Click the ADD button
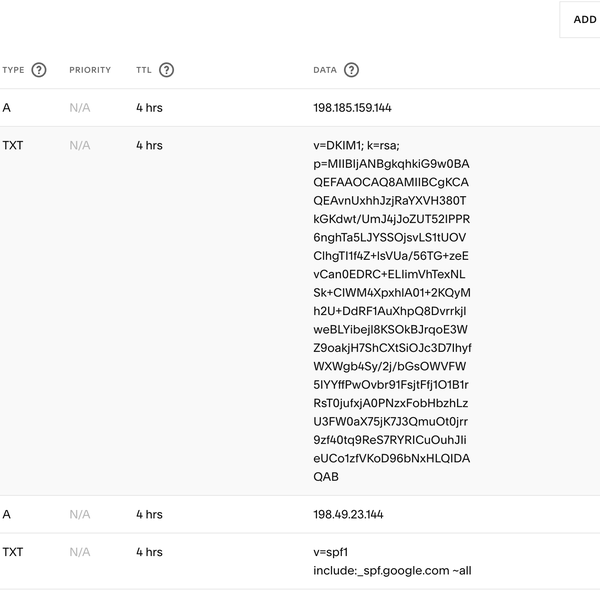Viewport: 600px width, 600px height. [583, 19]
